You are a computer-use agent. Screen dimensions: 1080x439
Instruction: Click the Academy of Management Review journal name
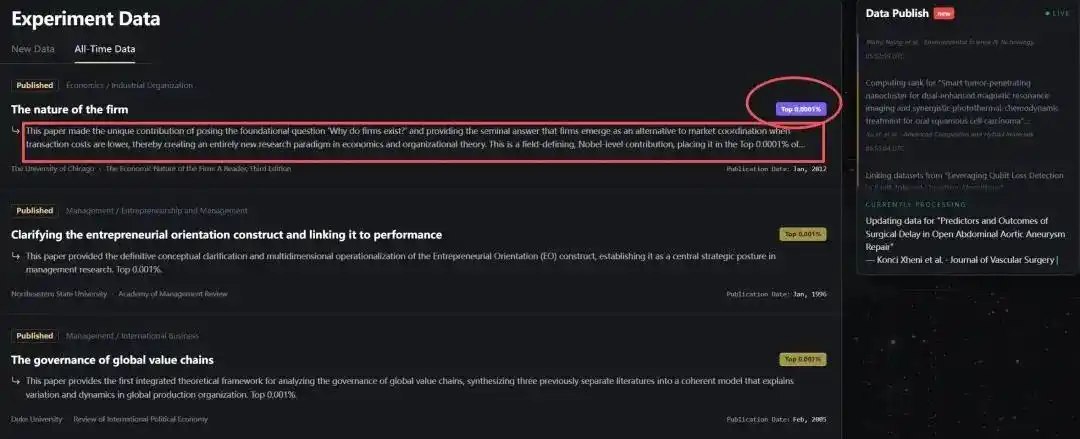(x=173, y=294)
